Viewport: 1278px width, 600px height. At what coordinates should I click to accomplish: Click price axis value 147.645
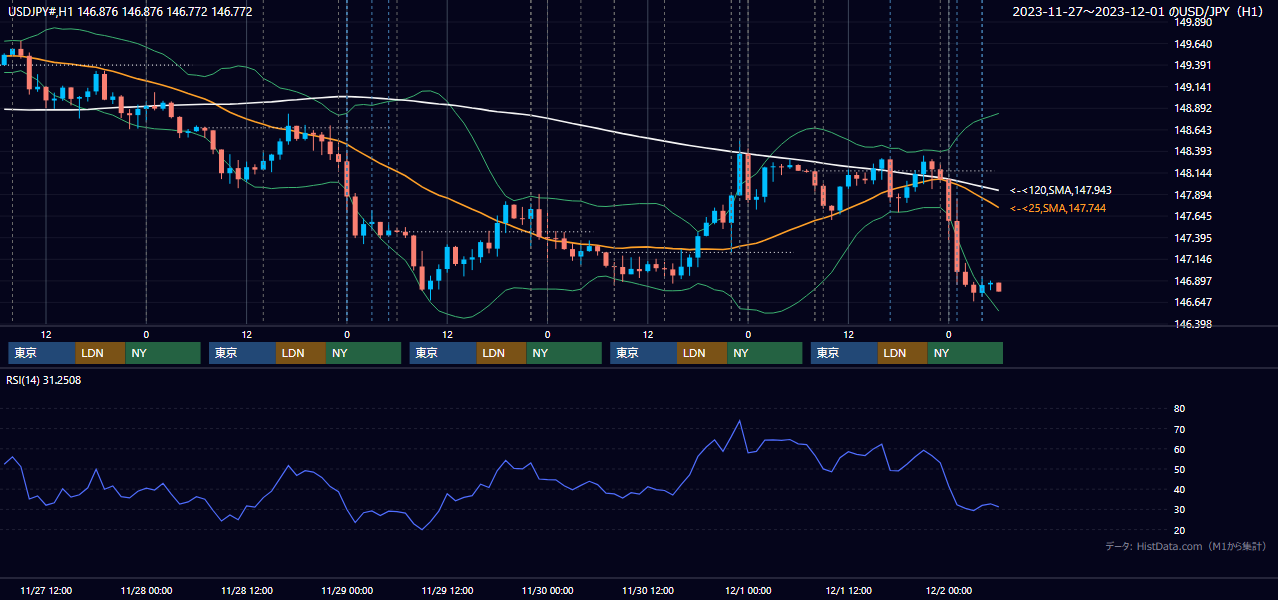(1193, 216)
